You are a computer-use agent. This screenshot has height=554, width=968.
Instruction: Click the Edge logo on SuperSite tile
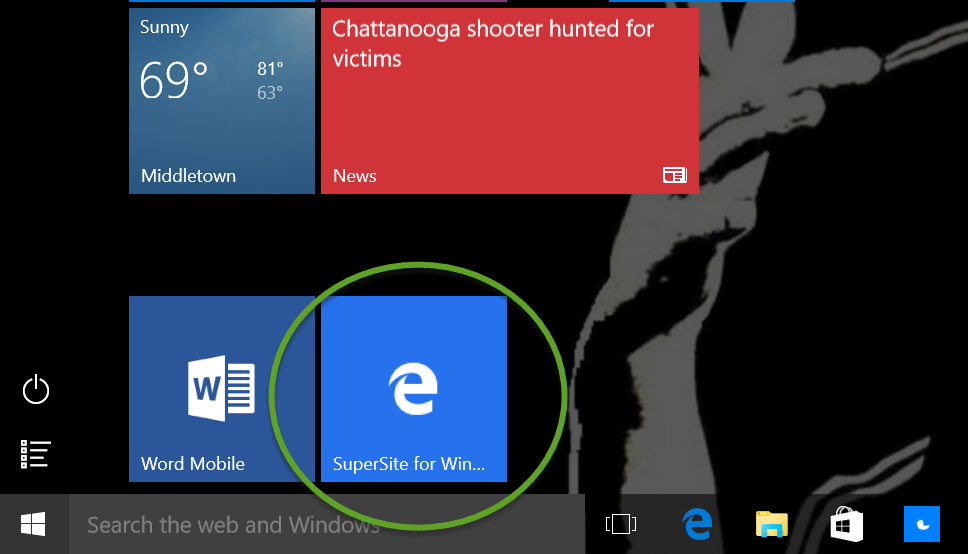click(x=413, y=388)
